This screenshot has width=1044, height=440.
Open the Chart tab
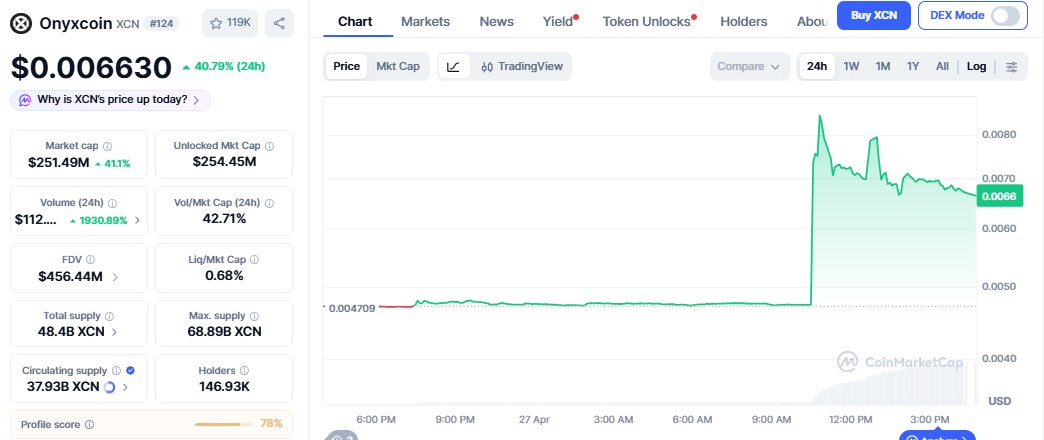point(355,22)
